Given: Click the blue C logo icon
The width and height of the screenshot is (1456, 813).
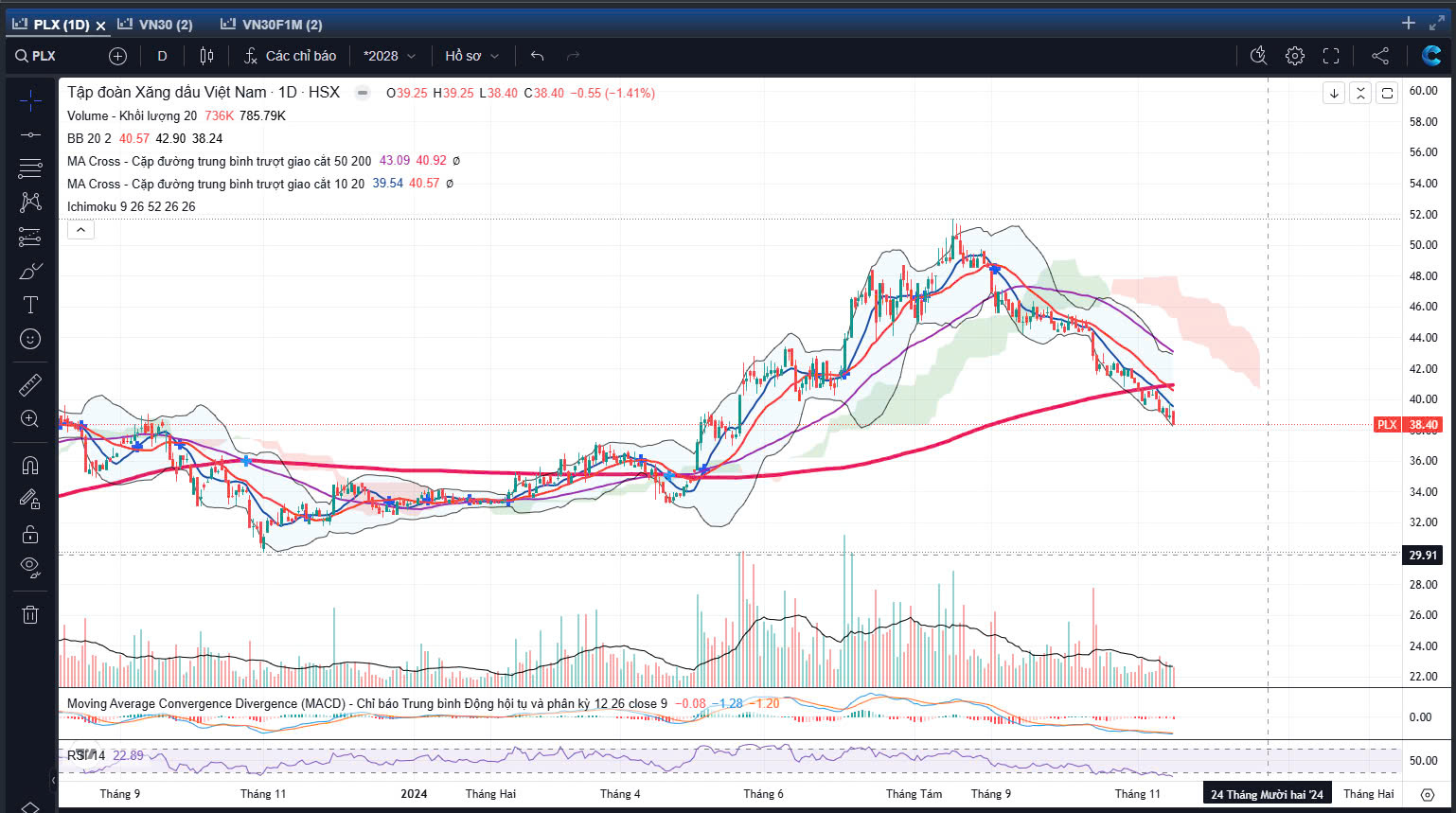Looking at the screenshot, I should [1431, 56].
